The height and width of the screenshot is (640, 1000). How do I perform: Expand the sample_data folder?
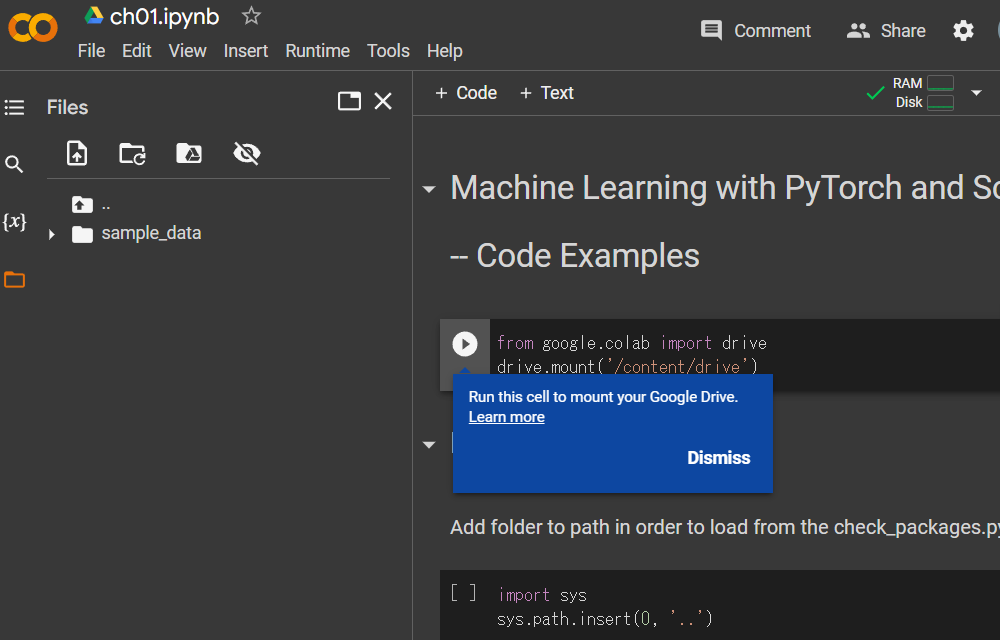coord(51,233)
